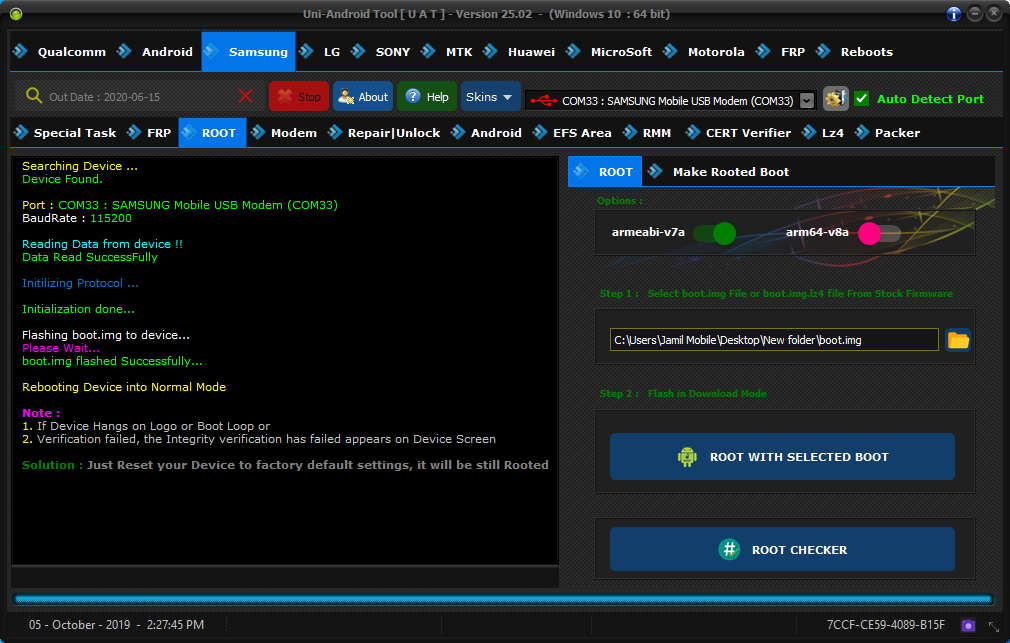Click the magnifier search icon
This screenshot has height=643, width=1010.
(x=33, y=96)
